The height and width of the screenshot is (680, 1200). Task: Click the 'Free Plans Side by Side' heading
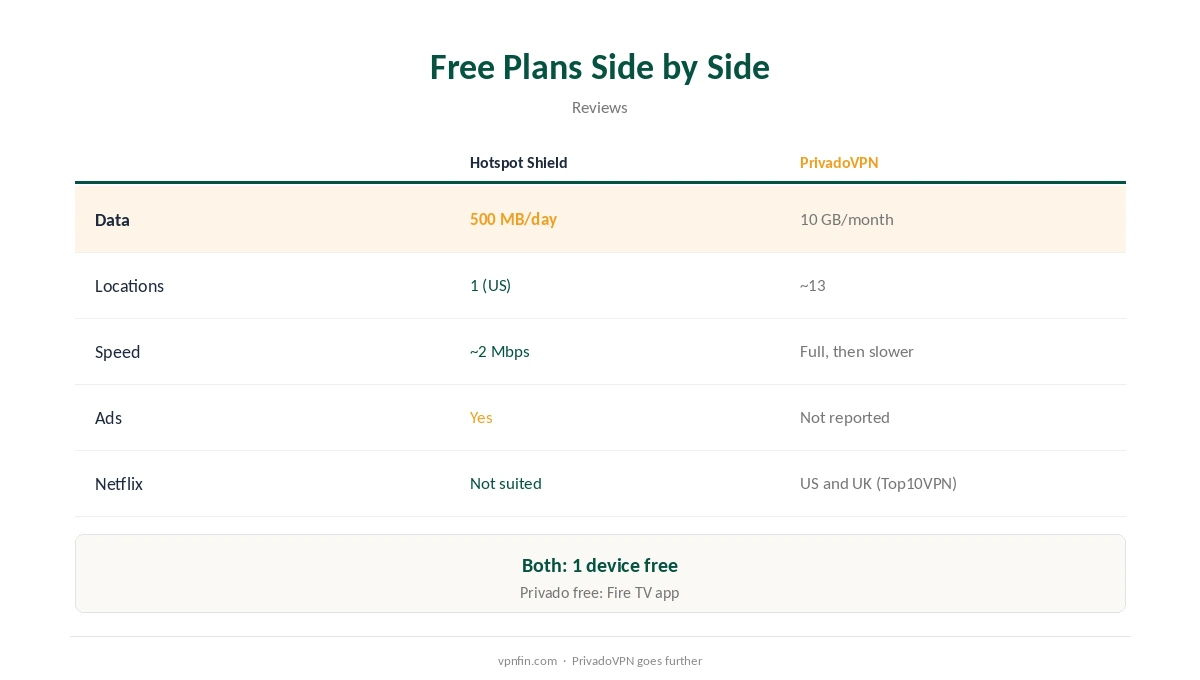(600, 67)
